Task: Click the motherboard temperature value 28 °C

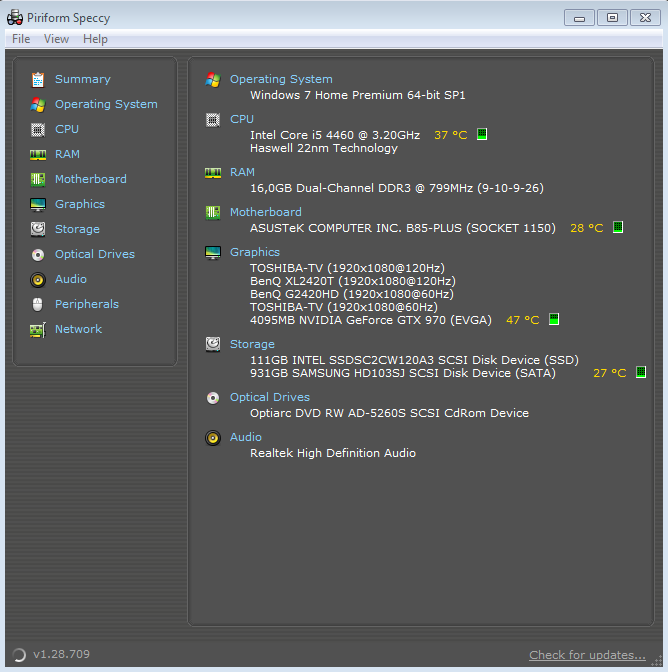Action: pyautogui.click(x=587, y=228)
